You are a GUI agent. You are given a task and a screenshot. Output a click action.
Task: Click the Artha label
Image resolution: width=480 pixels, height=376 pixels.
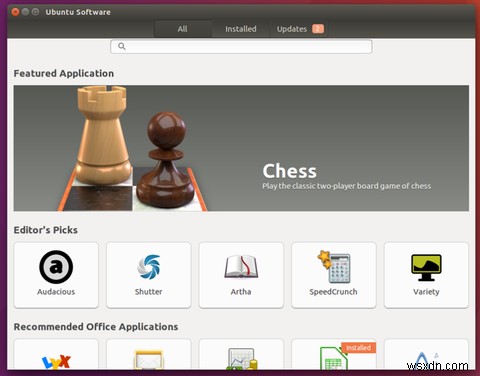241,292
